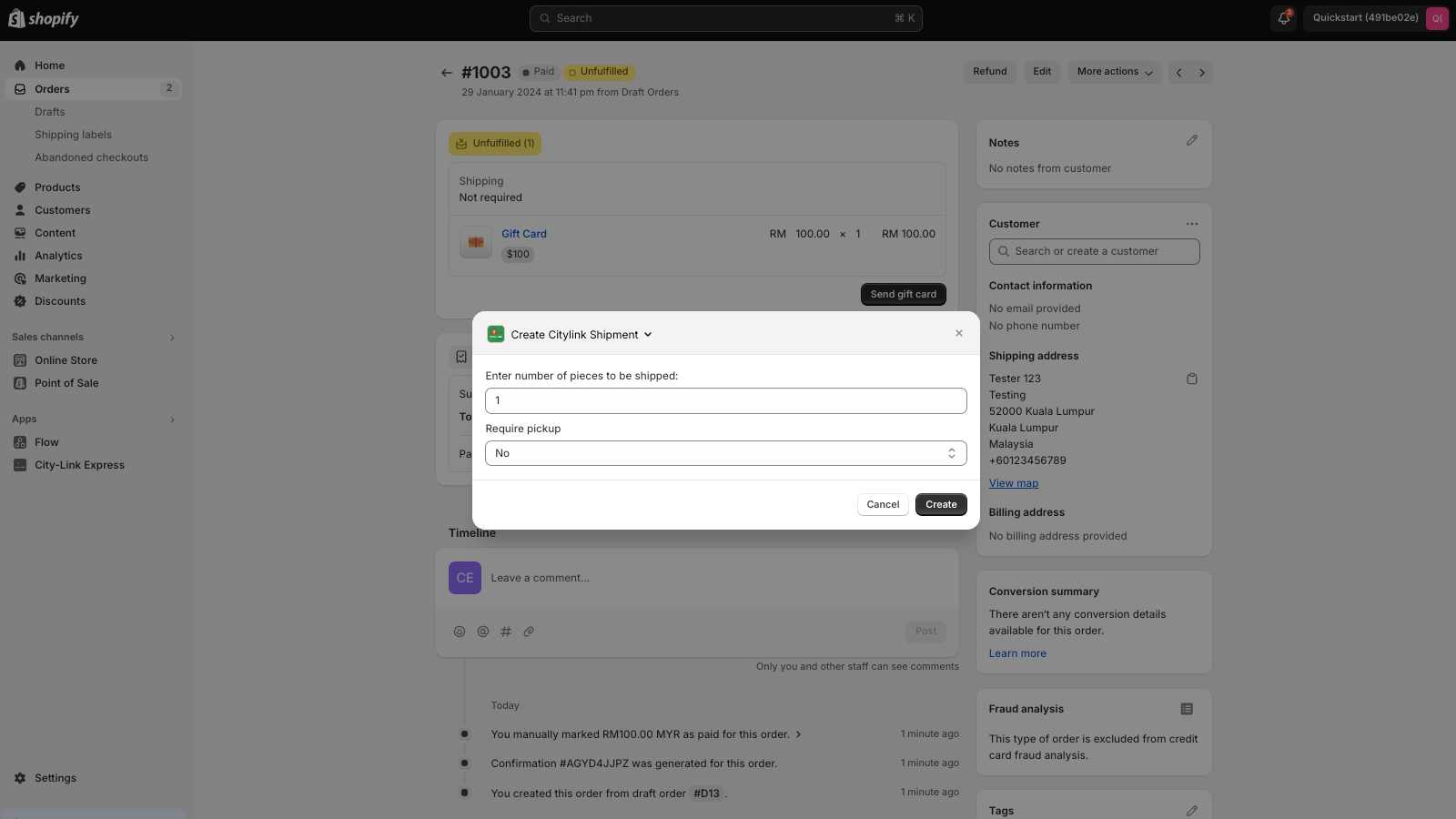This screenshot has height=819, width=1456.
Task: Open the Gift Card product link
Action: [x=524, y=234]
